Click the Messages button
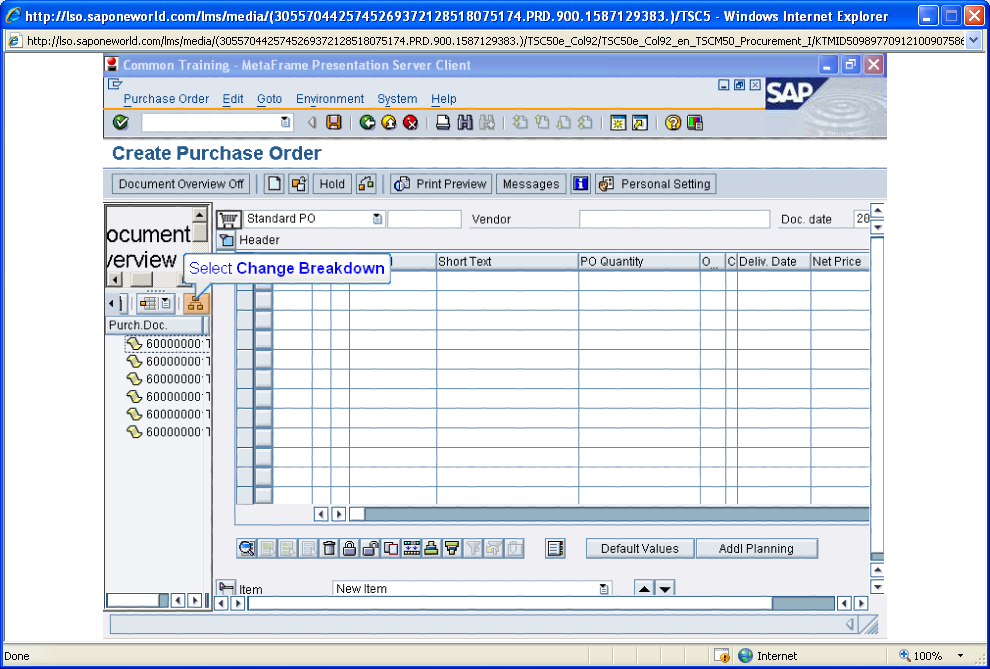The width and height of the screenshot is (990, 669). tap(531, 184)
